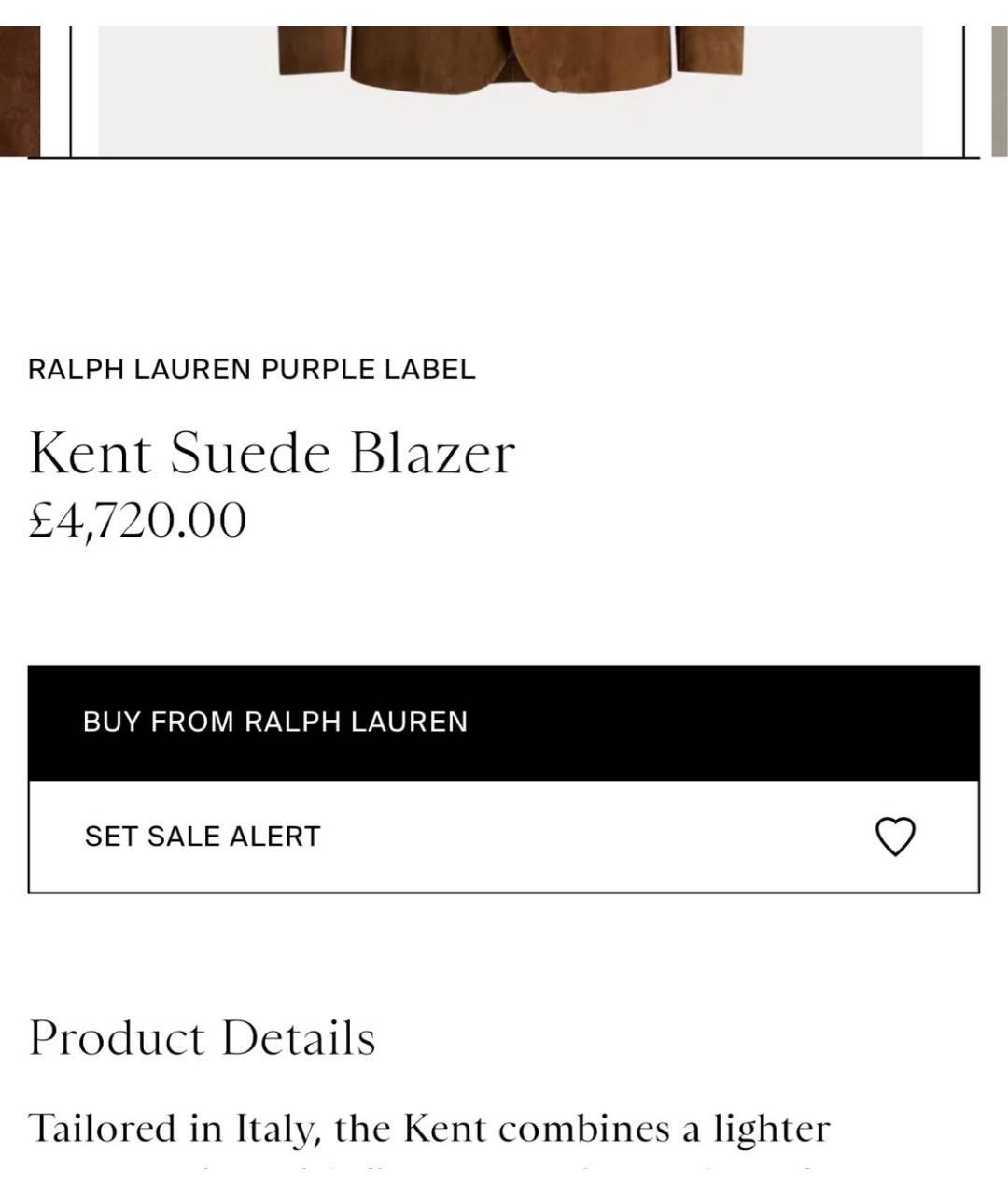
Task: Click the £4,720.00 price text
Action: (x=138, y=520)
